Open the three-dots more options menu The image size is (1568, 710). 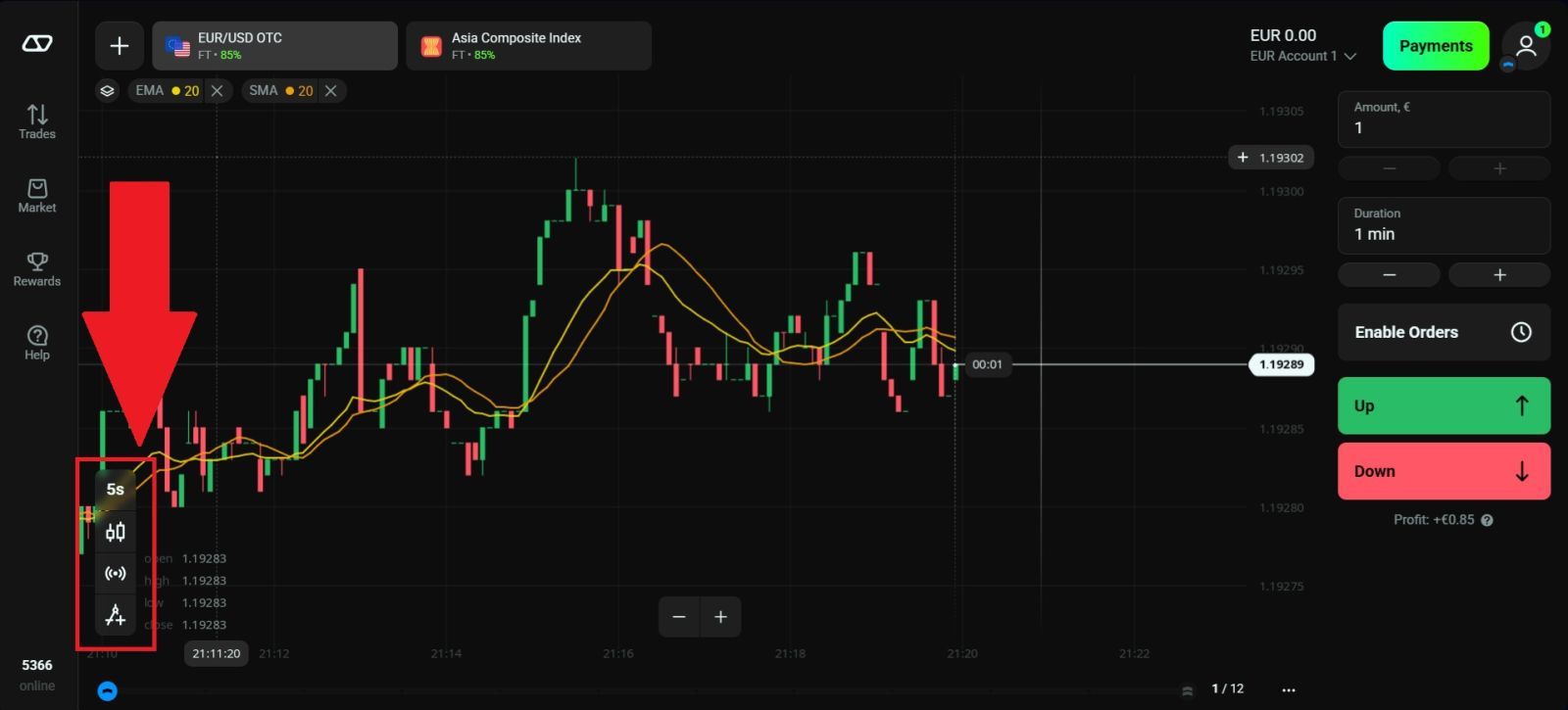1289,689
